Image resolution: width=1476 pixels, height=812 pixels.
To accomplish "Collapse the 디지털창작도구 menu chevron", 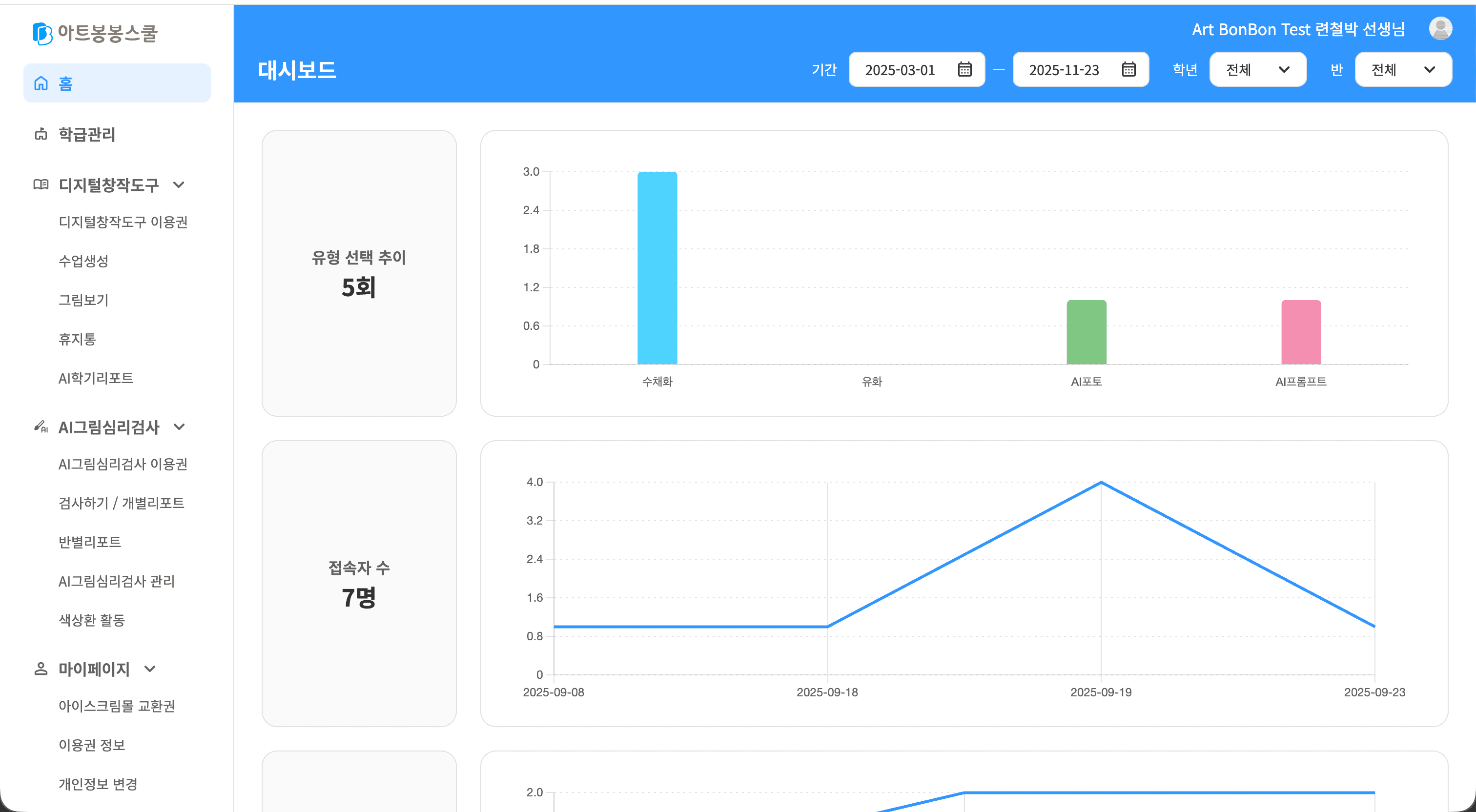I will pyautogui.click(x=179, y=184).
